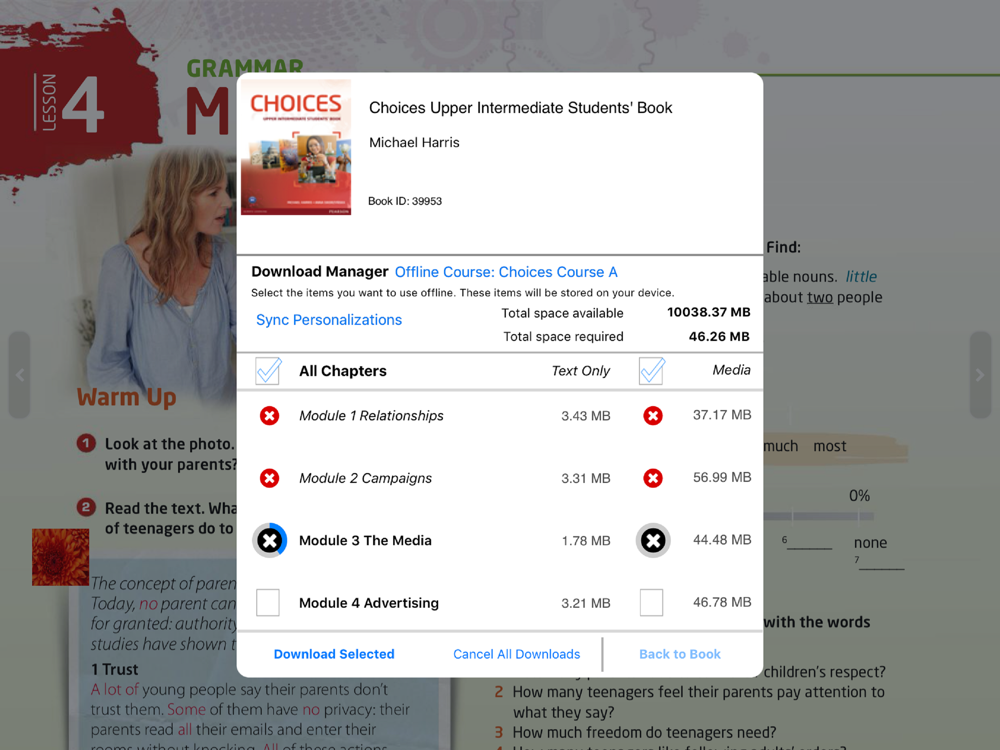This screenshot has height=750, width=1000.
Task: Toggle All Chapters Media checkbox
Action: click(x=652, y=371)
